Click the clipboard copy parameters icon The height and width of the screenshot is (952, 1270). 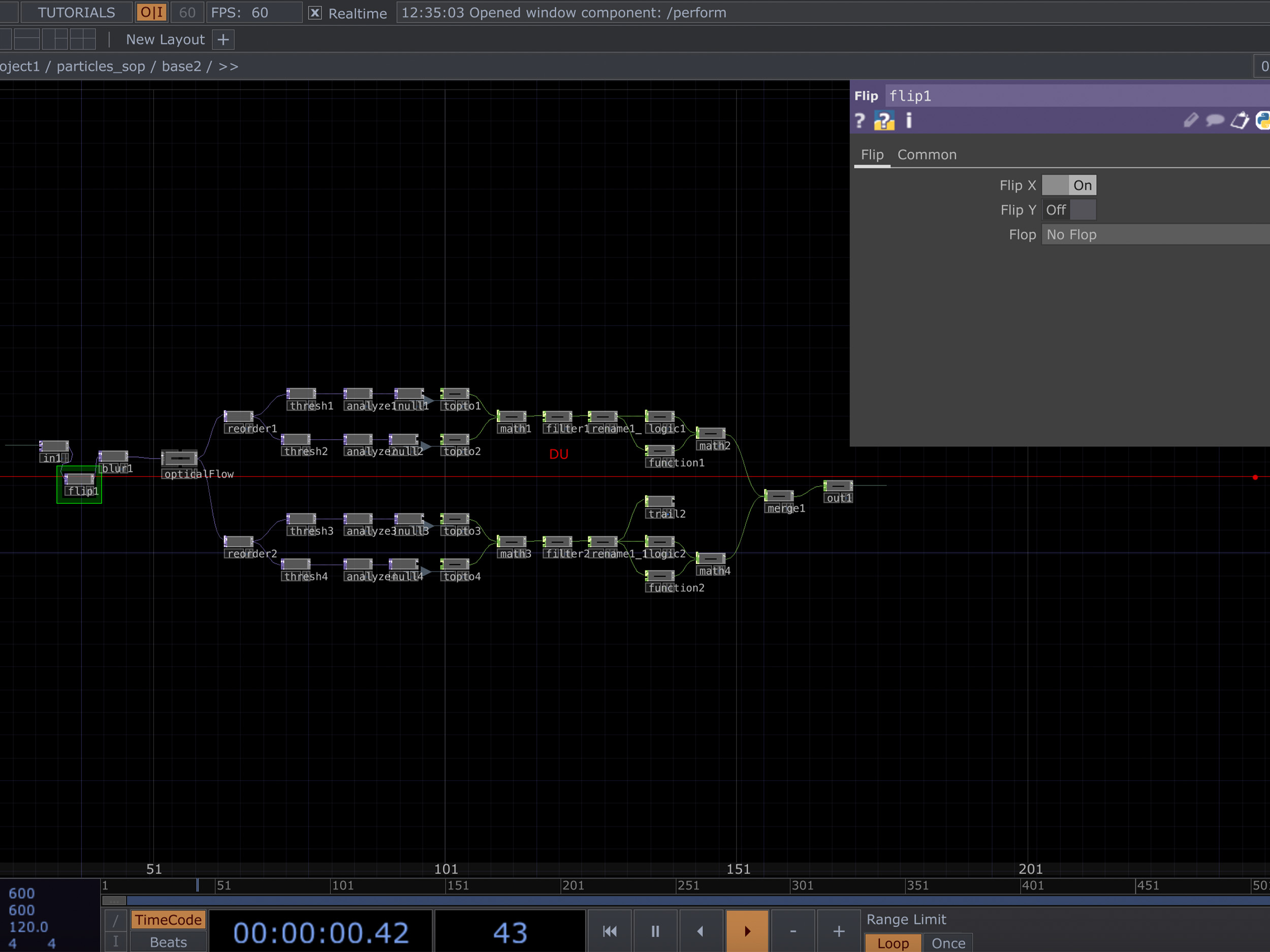[1240, 120]
